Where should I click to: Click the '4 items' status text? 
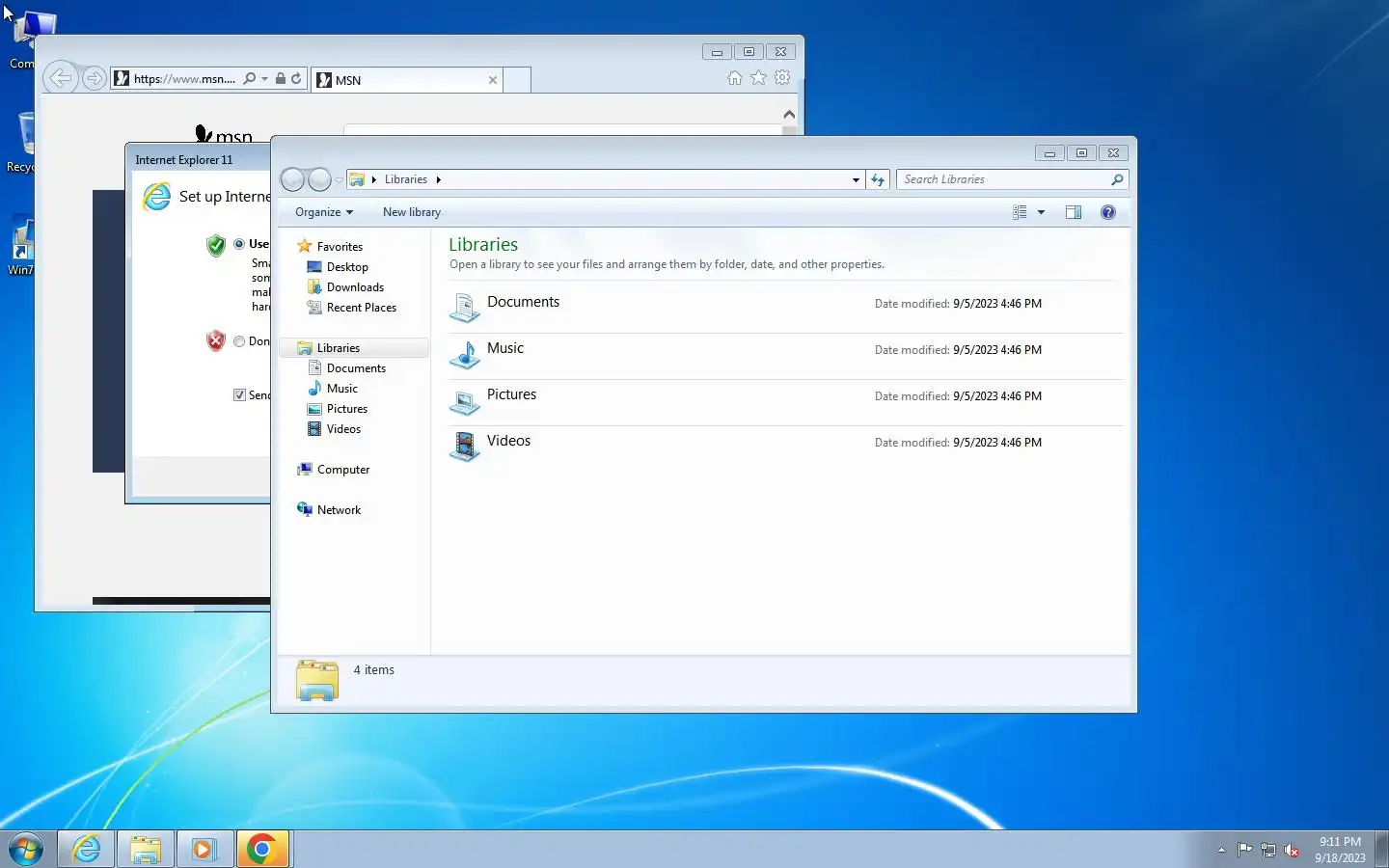coord(374,670)
